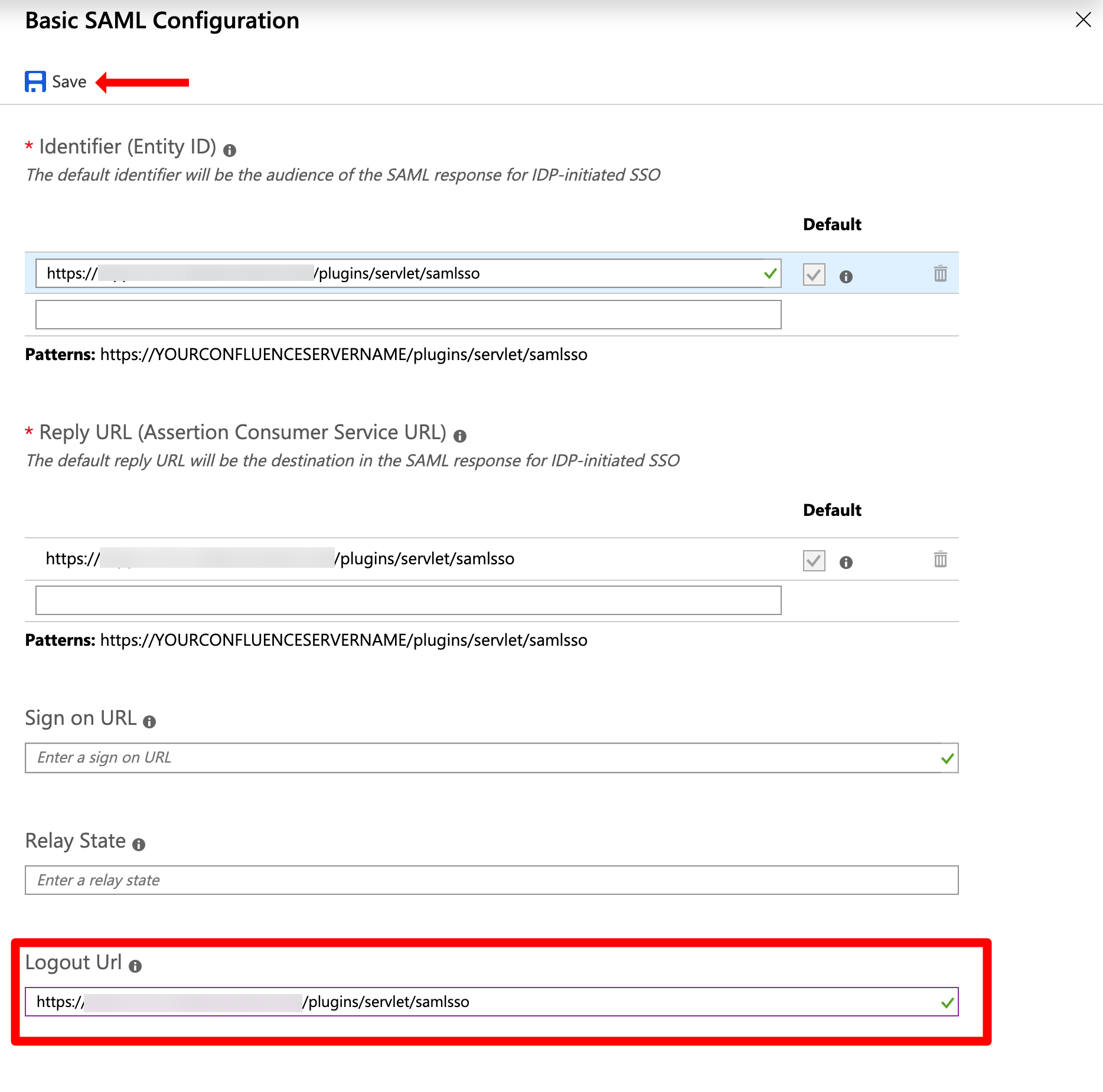Toggle the Default checkbox for the Identifier
This screenshot has width=1103, height=1092.
[x=813, y=274]
